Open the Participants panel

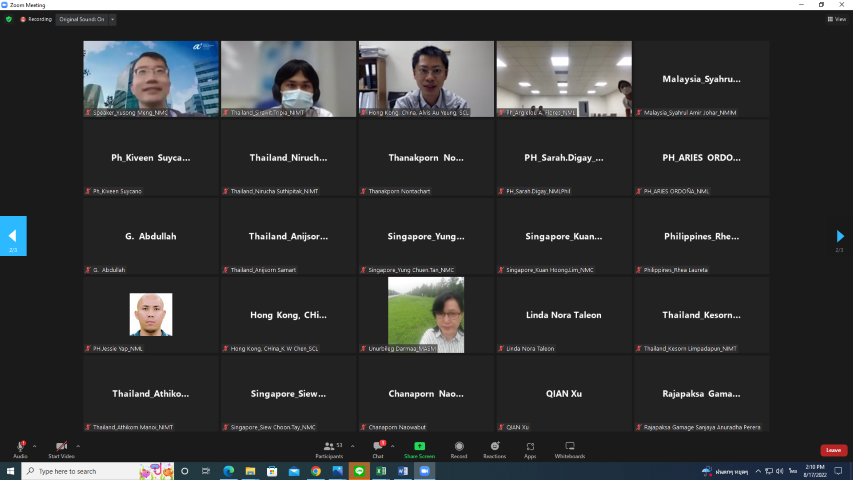click(x=328, y=447)
